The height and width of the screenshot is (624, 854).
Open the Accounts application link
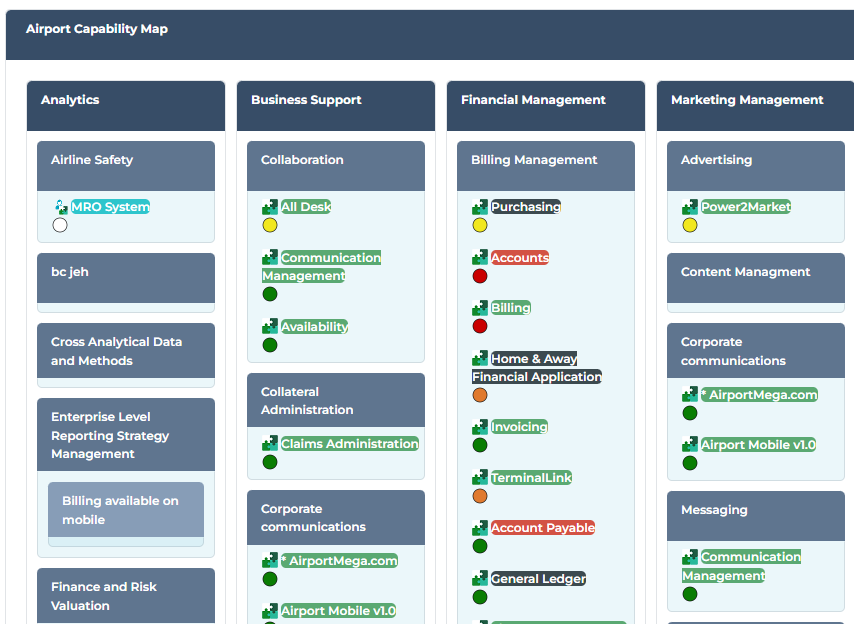point(519,258)
